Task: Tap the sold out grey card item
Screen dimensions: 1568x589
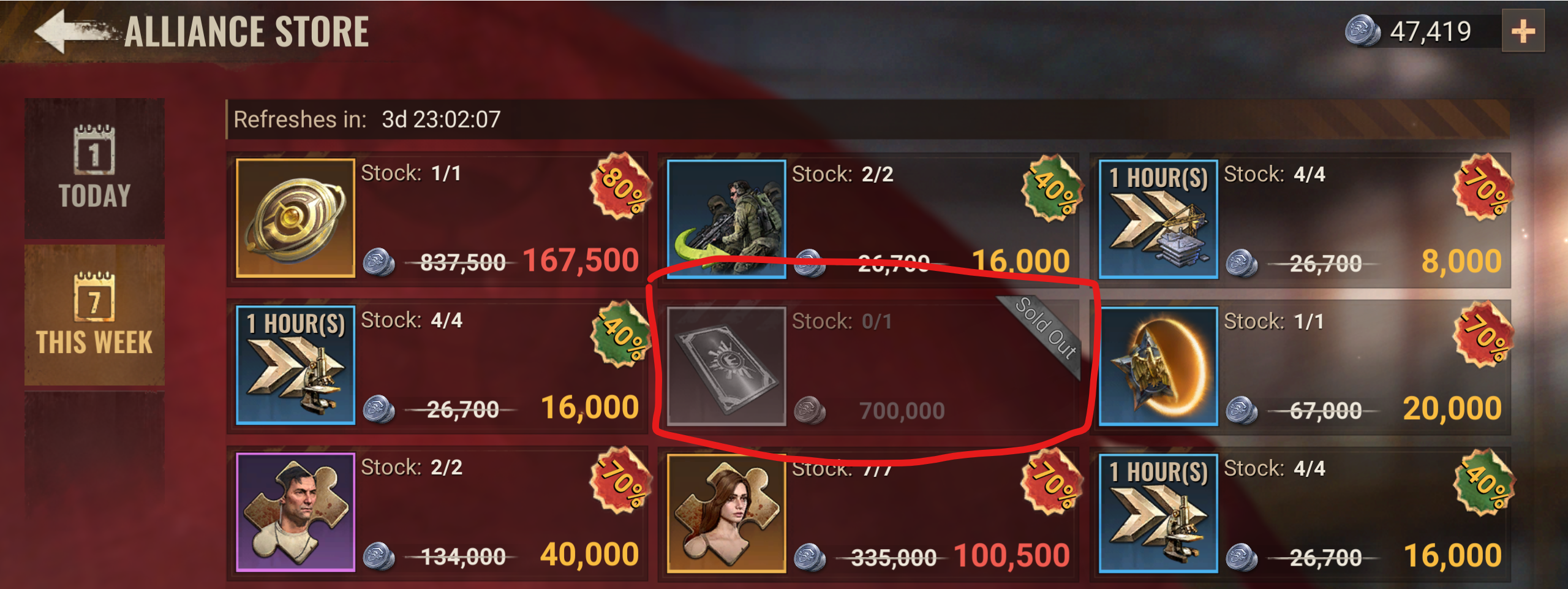Action: pos(726,366)
